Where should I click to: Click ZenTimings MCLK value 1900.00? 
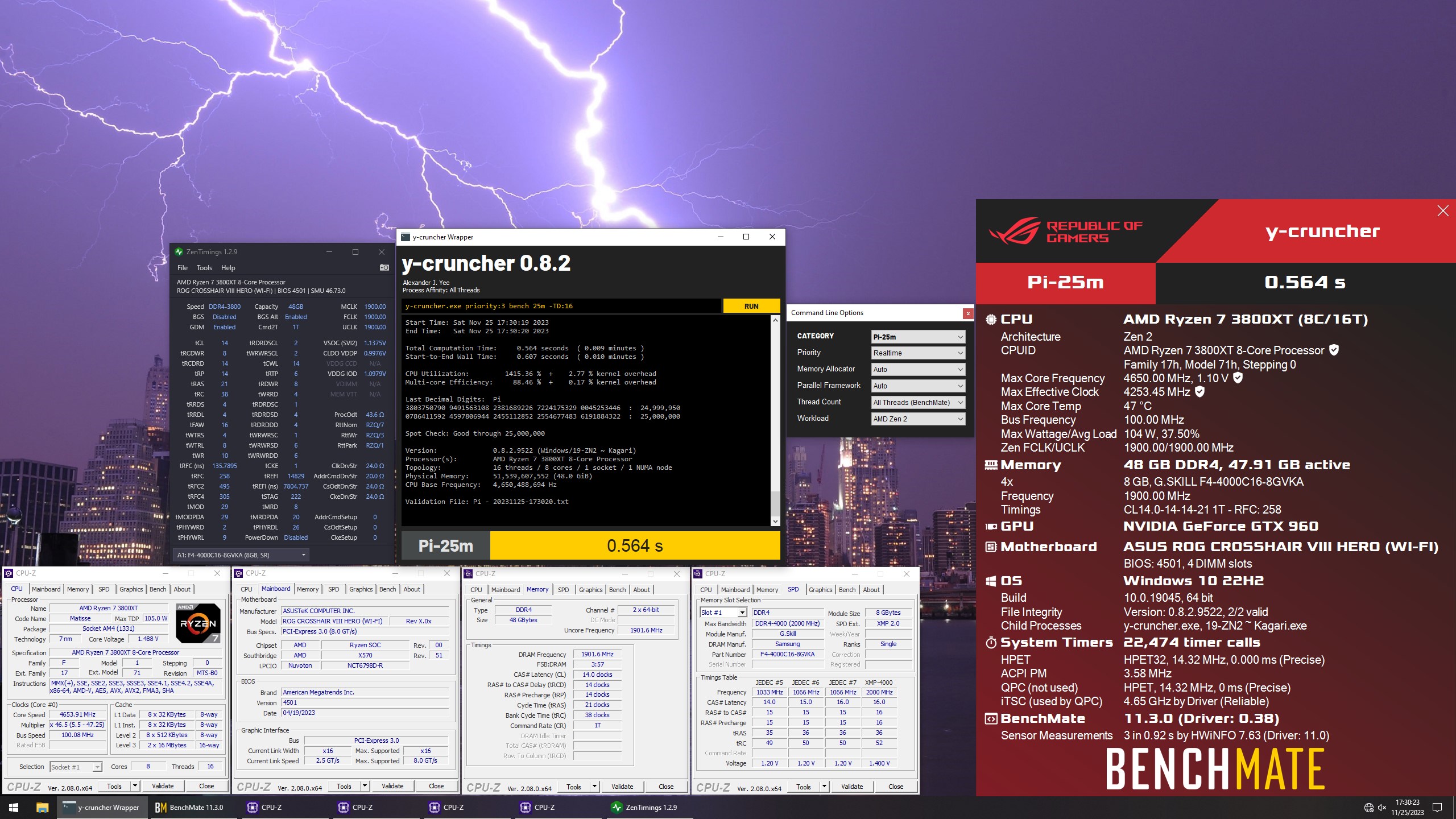375,307
